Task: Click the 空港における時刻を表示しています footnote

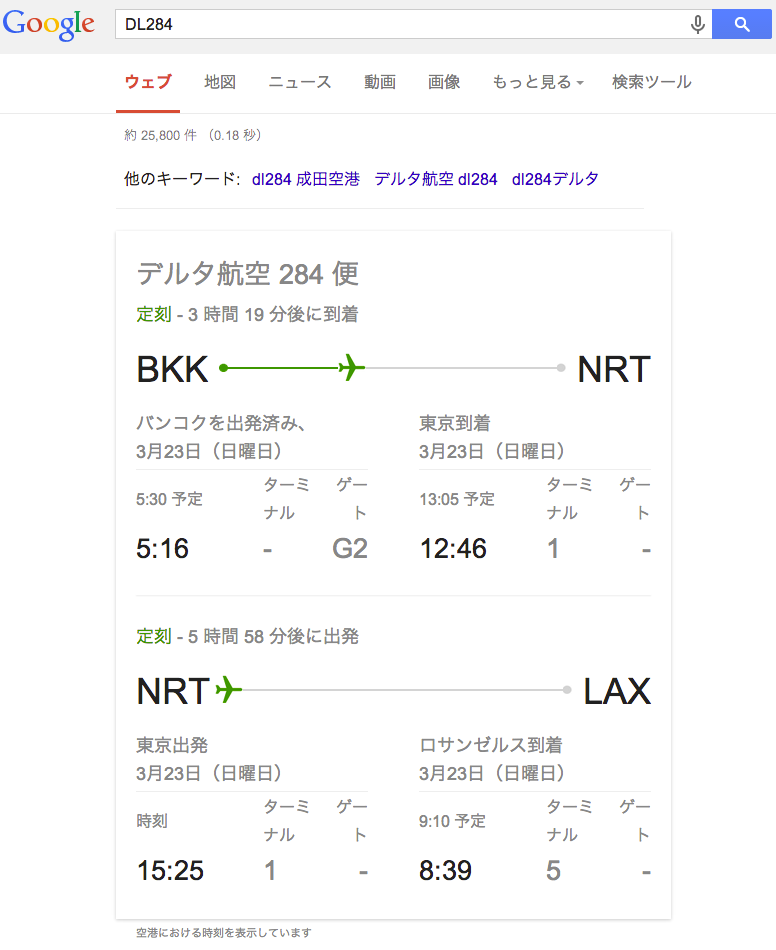Action: pyautogui.click(x=224, y=933)
